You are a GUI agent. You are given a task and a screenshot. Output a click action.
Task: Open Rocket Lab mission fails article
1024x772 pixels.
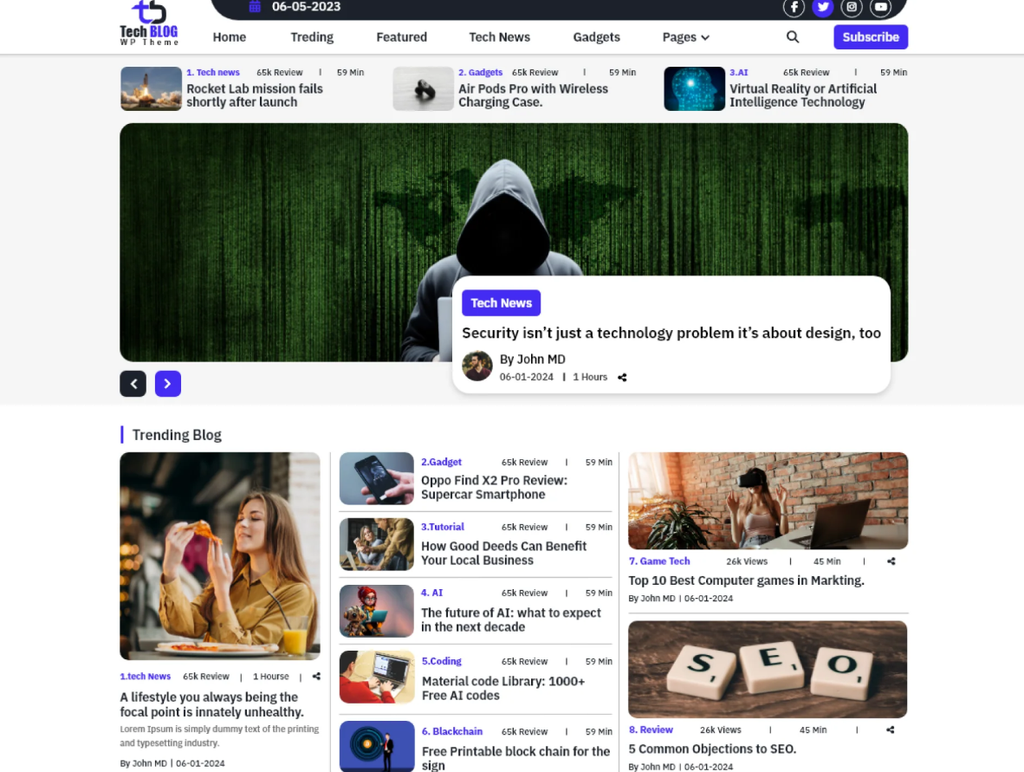tap(255, 95)
